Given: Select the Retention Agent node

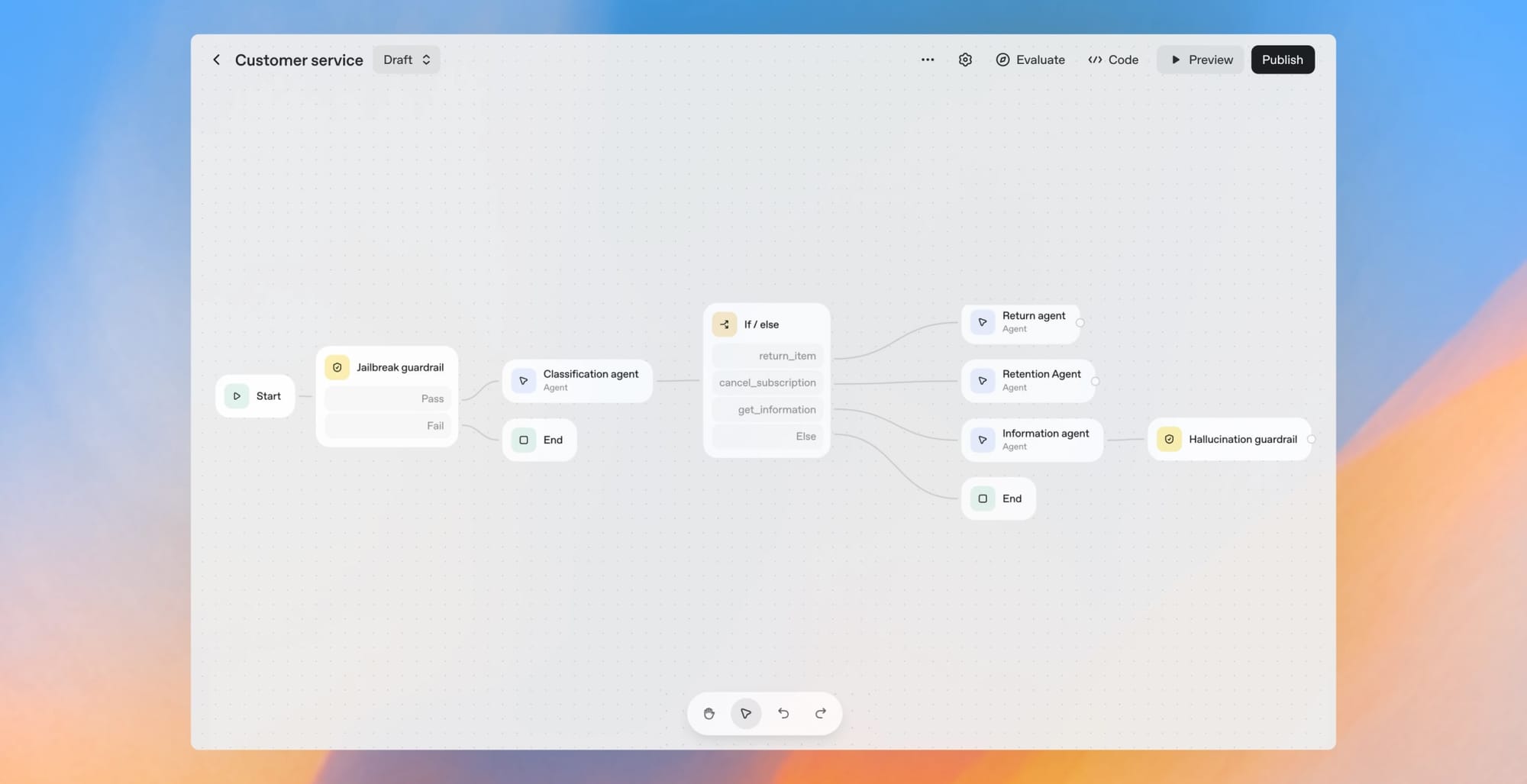Looking at the screenshot, I should pos(1029,379).
